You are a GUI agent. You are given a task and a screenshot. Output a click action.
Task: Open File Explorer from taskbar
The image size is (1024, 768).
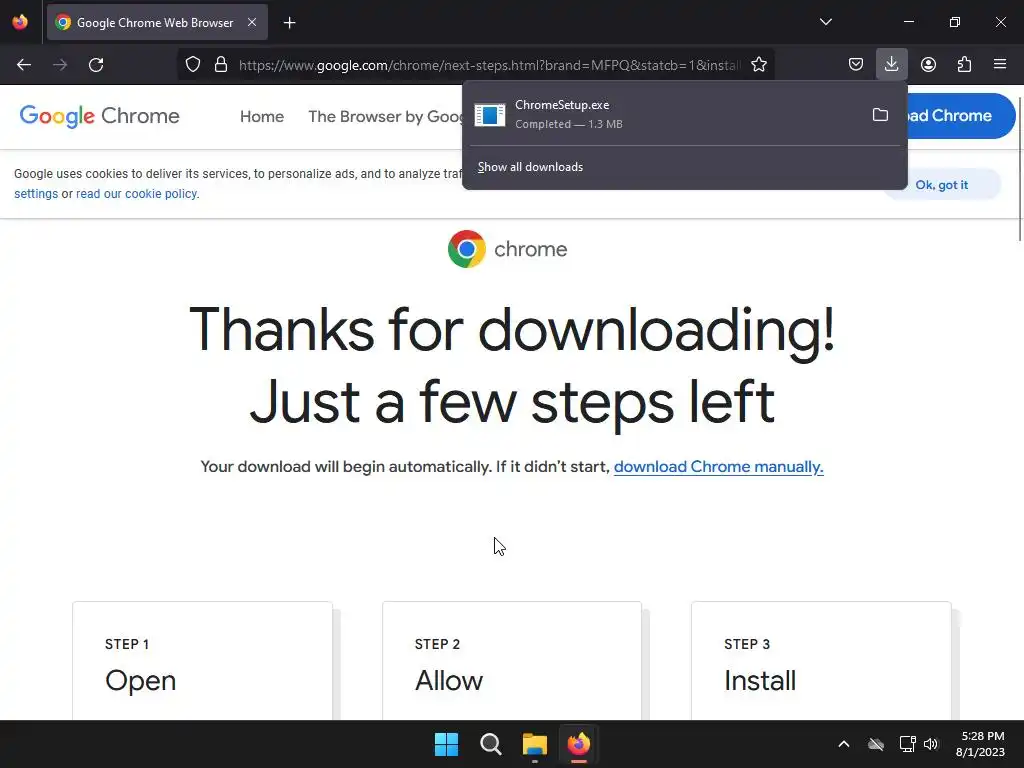pyautogui.click(x=535, y=744)
